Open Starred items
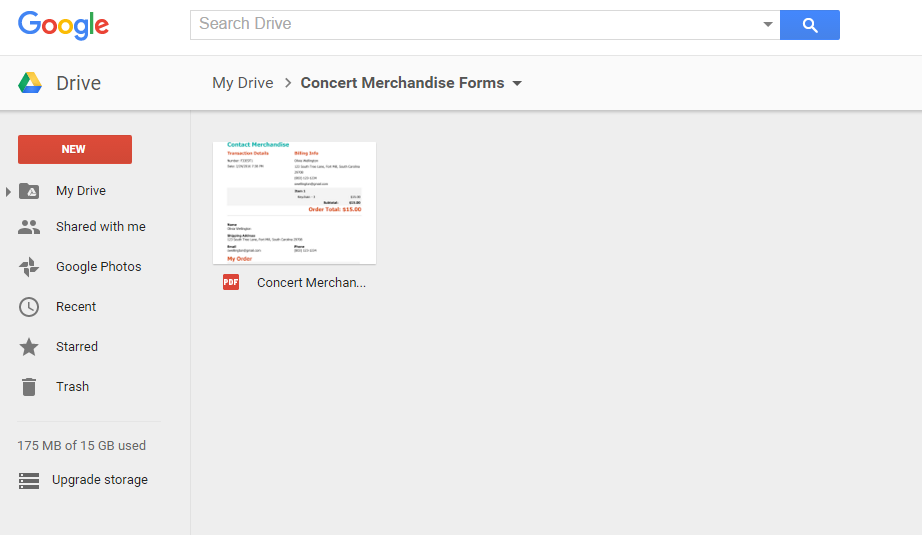This screenshot has width=922, height=535. pos(77,346)
